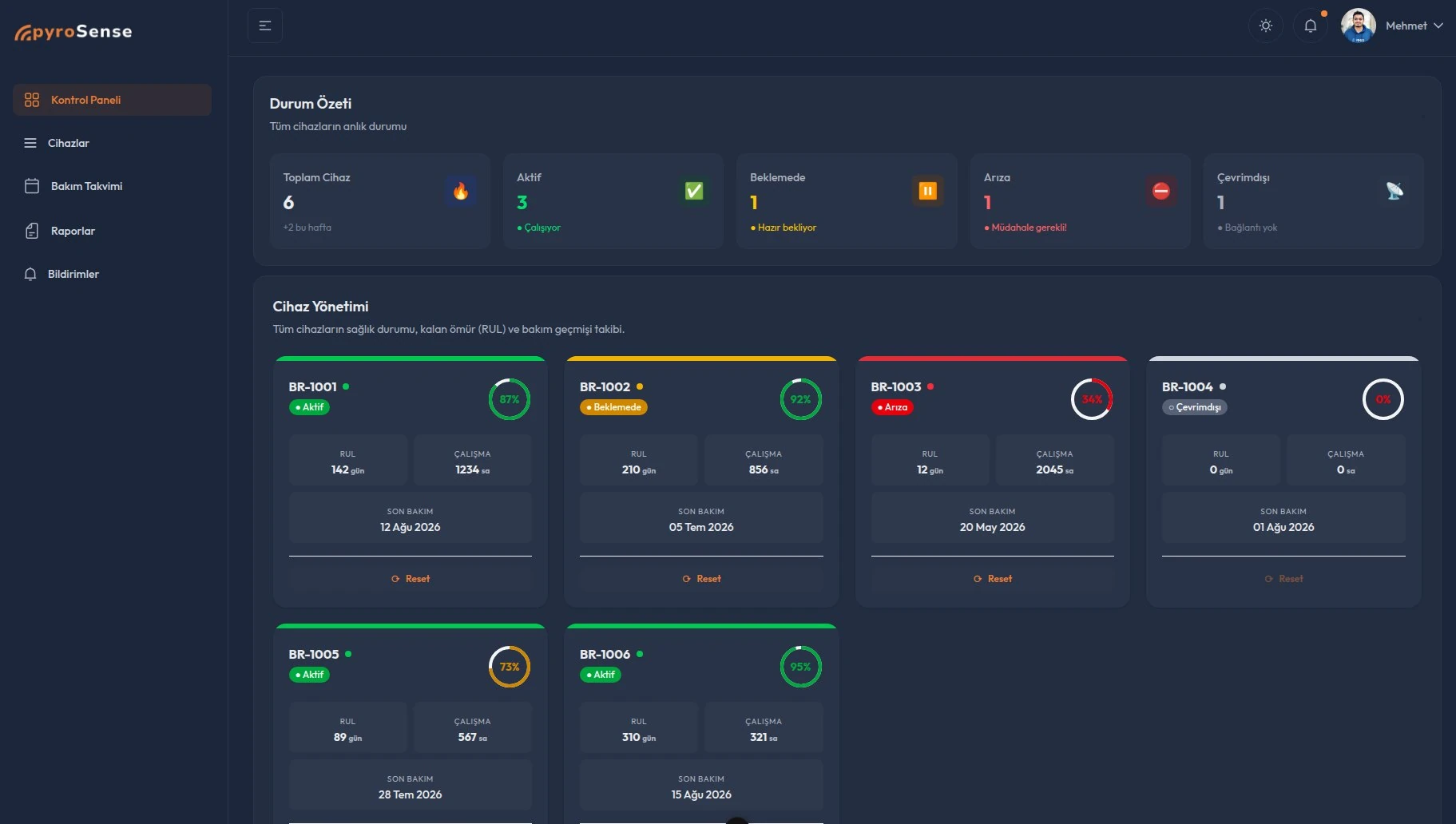1456x824 pixels.
Task: Click Mehmet's profile avatar
Action: (1358, 26)
